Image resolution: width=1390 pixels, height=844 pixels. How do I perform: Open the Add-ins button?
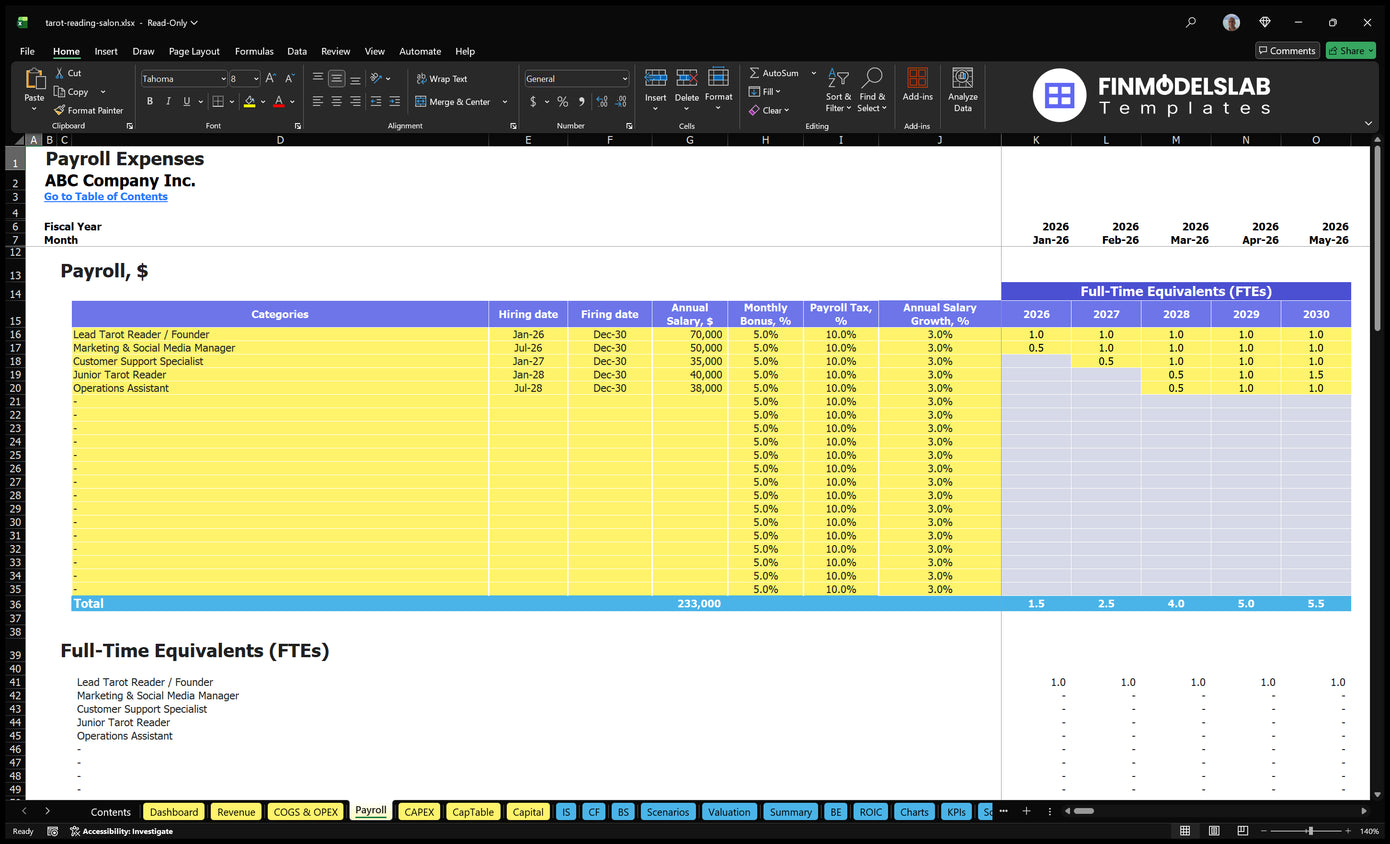point(917,86)
